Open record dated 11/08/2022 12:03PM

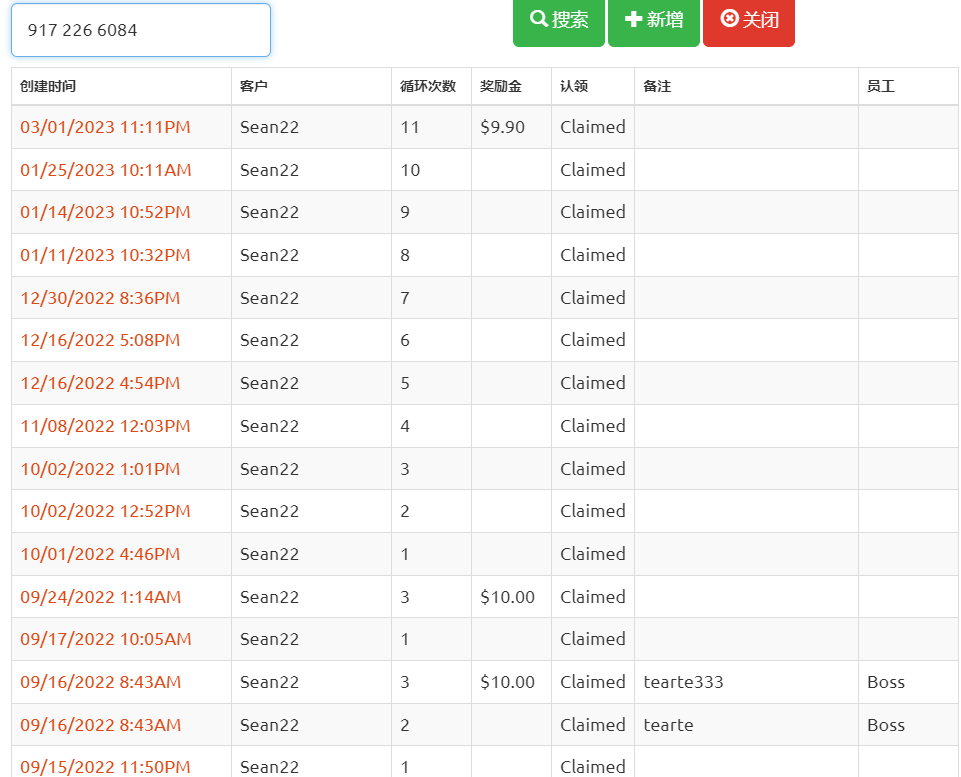pos(105,426)
